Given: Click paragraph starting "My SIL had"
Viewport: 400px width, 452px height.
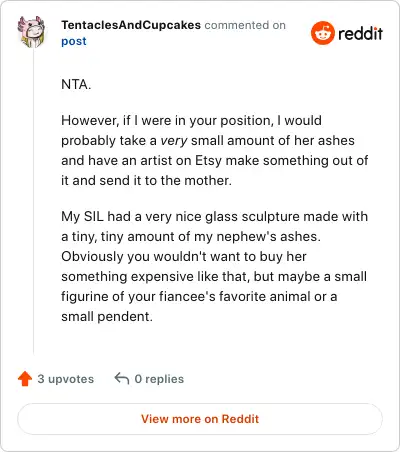Looking at the screenshot, I should pos(215,266).
